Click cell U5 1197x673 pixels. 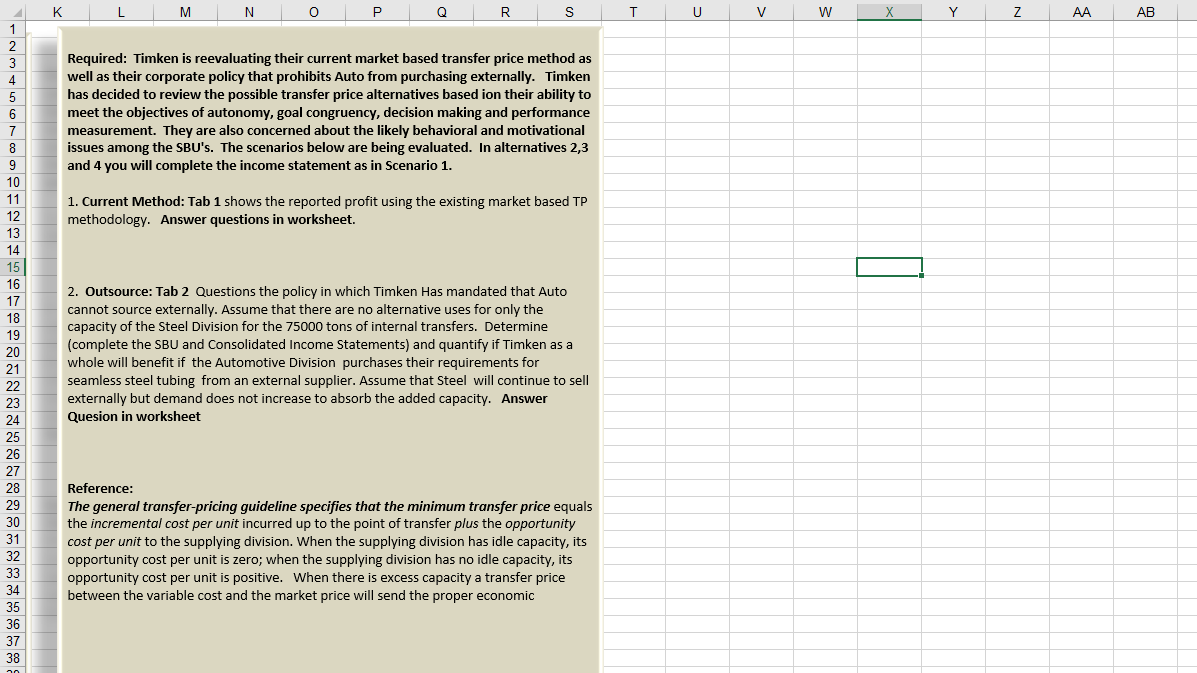[x=697, y=97]
